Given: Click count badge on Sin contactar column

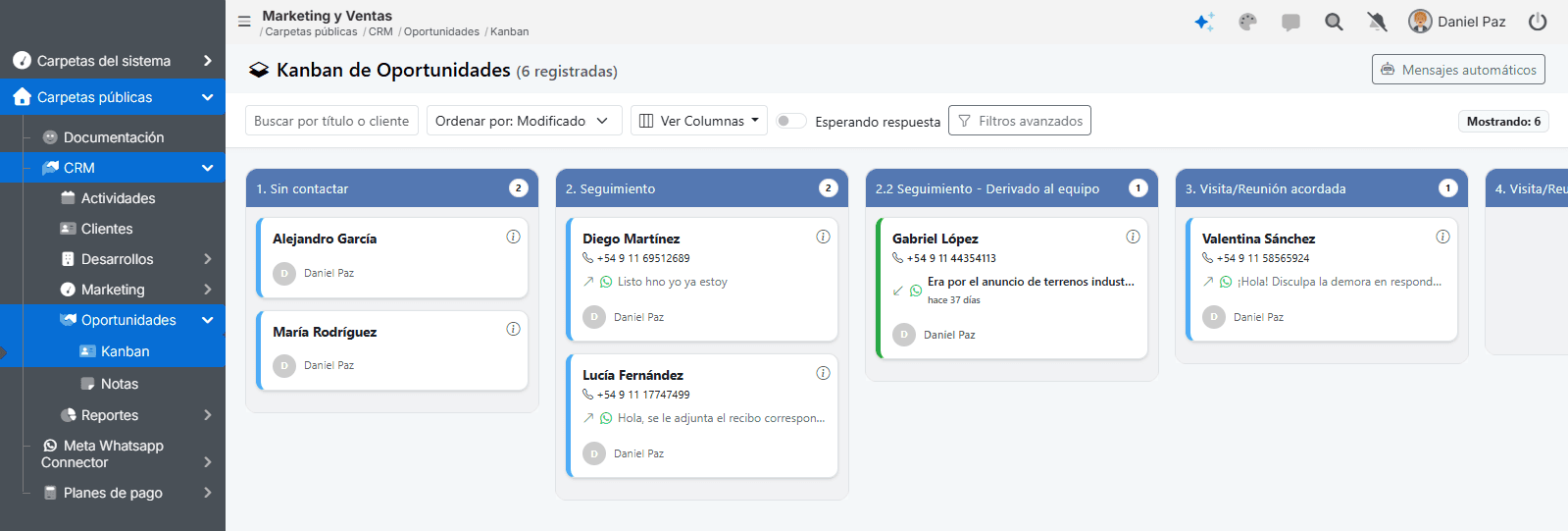Looking at the screenshot, I should click(x=519, y=188).
